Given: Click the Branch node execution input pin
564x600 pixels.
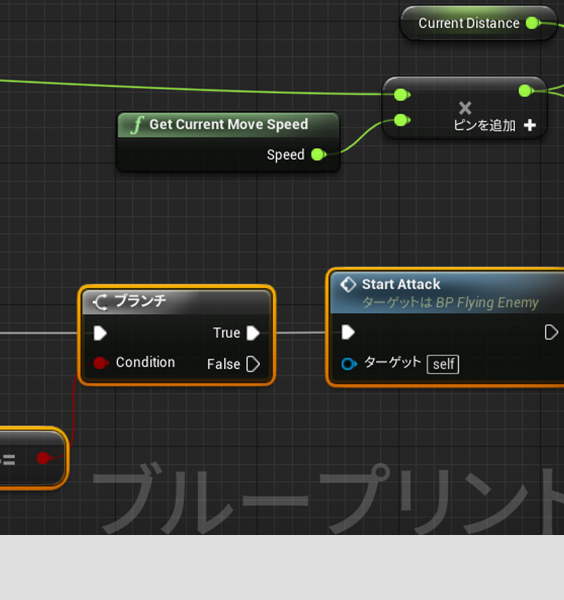Looking at the screenshot, I should pyautogui.click(x=100, y=333).
